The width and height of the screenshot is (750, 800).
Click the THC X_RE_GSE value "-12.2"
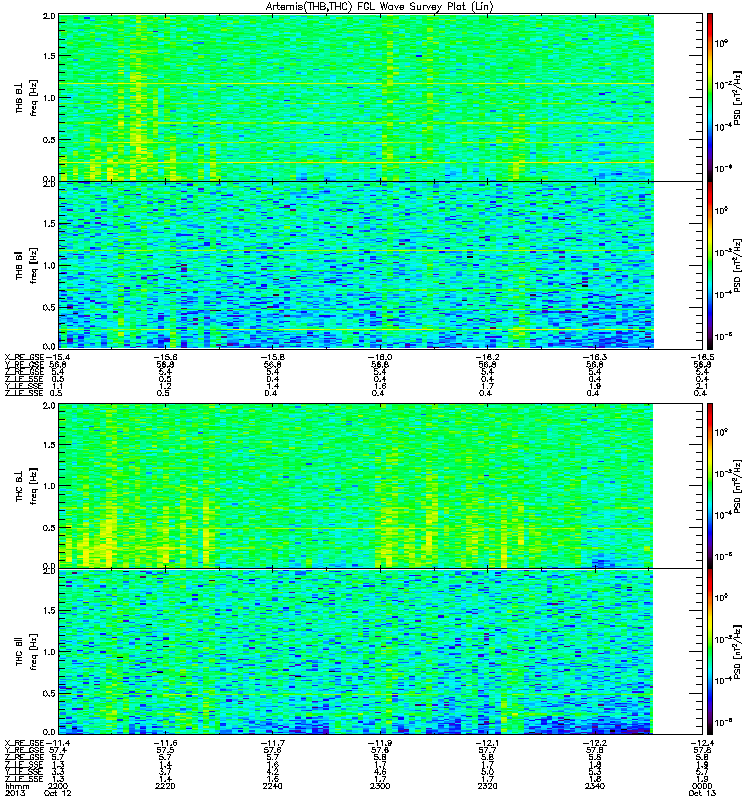point(595,743)
